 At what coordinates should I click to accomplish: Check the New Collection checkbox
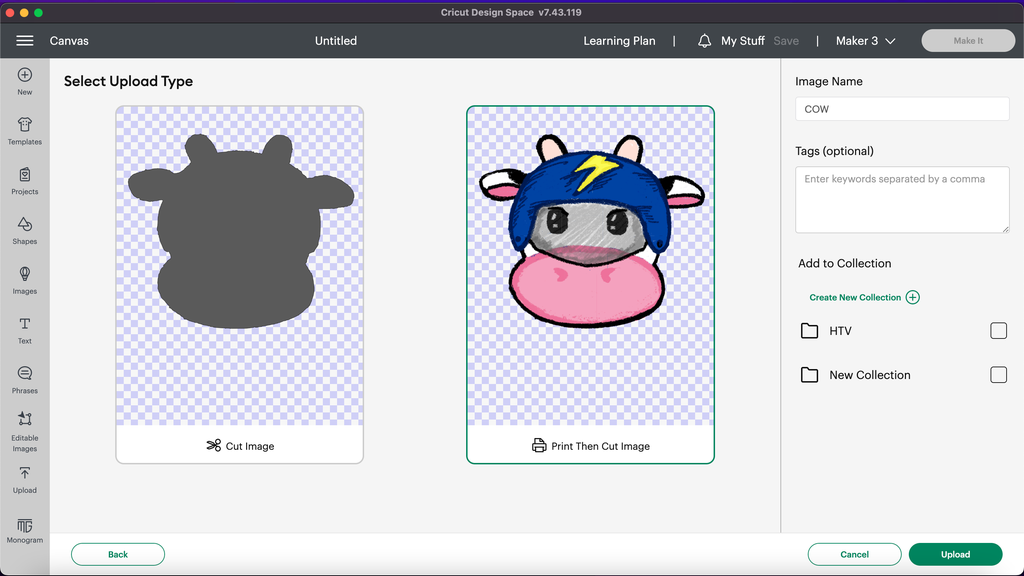pyautogui.click(x=998, y=375)
